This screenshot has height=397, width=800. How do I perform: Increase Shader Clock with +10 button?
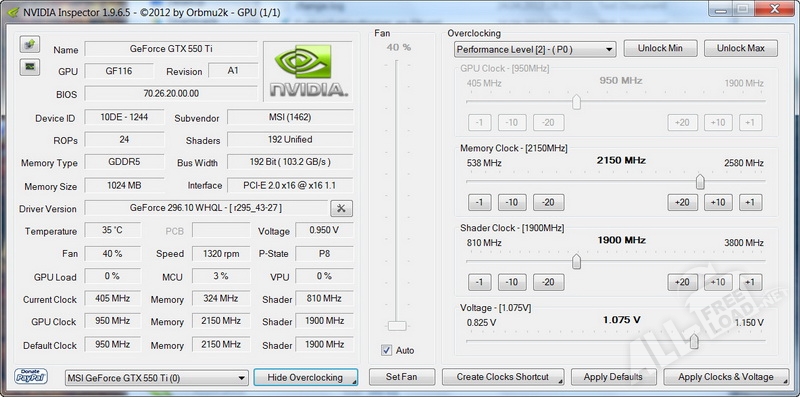[x=718, y=282]
